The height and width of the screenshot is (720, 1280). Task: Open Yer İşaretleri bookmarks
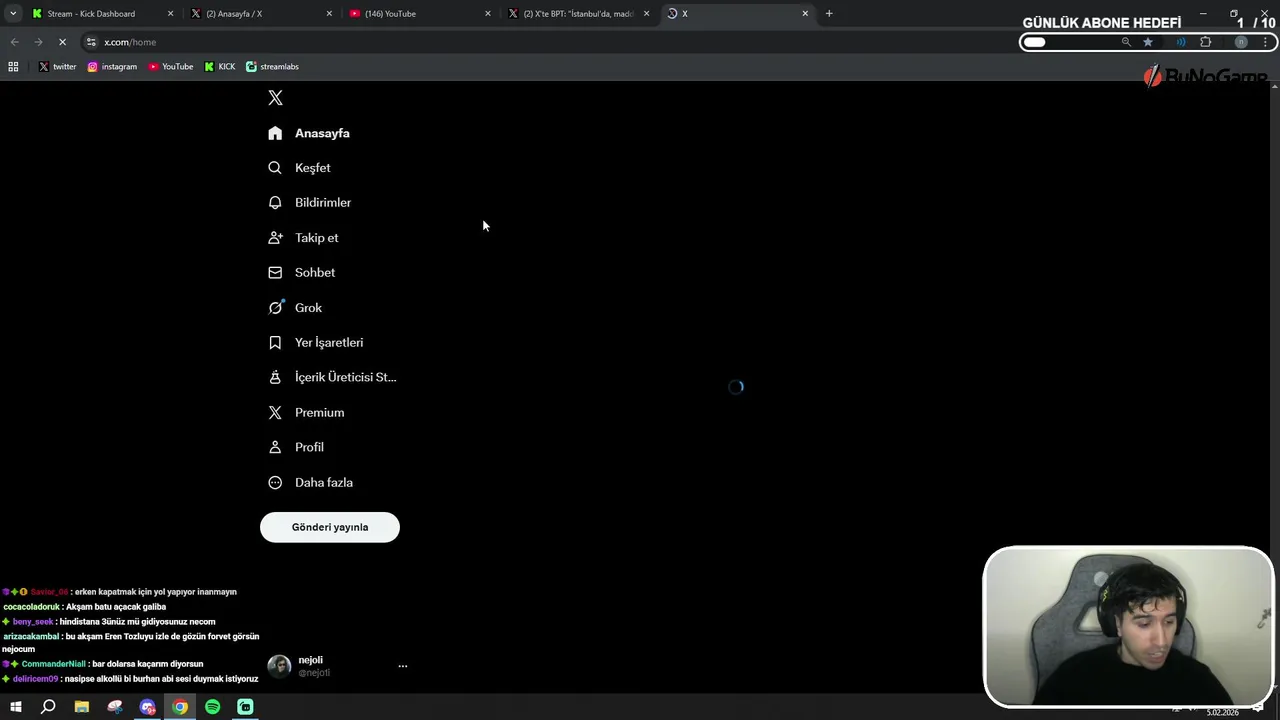coord(316,343)
